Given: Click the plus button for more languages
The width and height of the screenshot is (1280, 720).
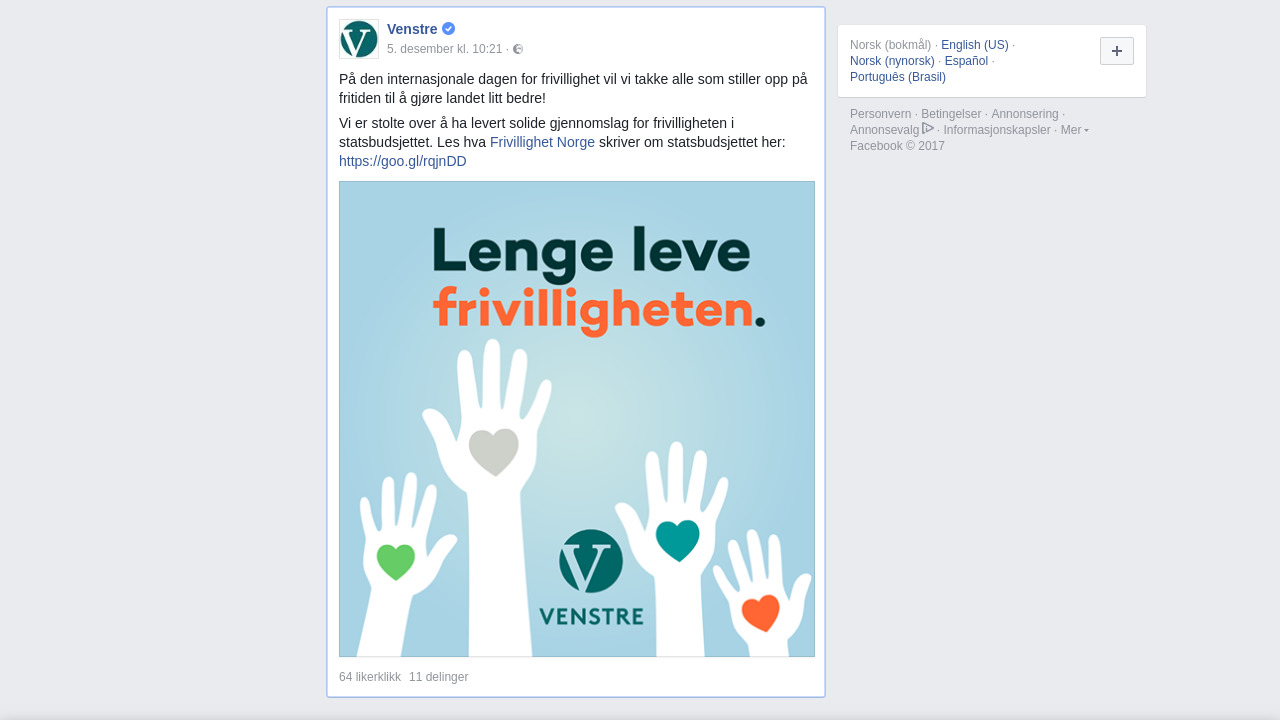Looking at the screenshot, I should tap(1117, 51).
